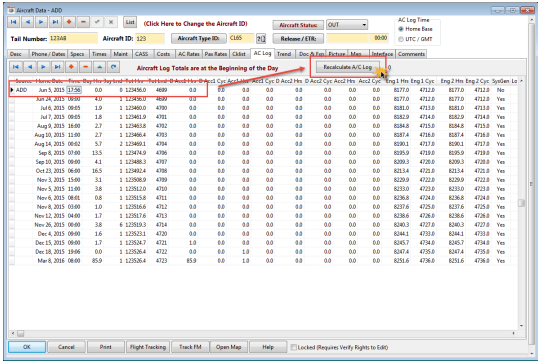Delete AC Log entry with log toolbar minus icon
The image size is (538, 361).
pos(85,67)
